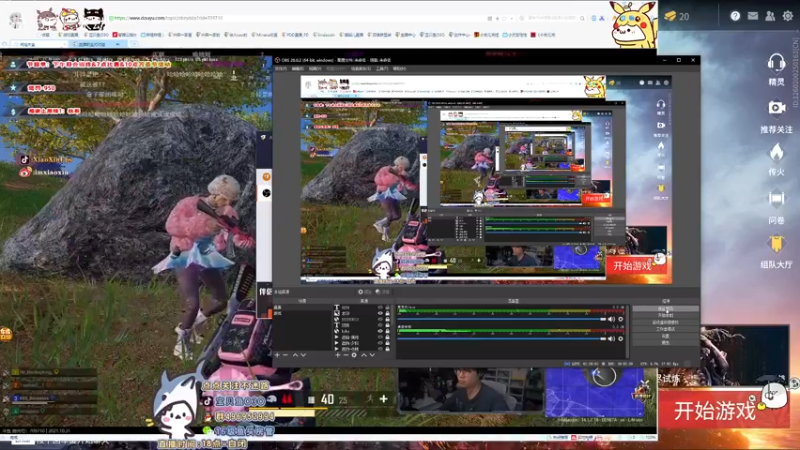Screen dimensions: 800x450
Task: Open the 文件 menu in OBS
Action: (281, 68)
